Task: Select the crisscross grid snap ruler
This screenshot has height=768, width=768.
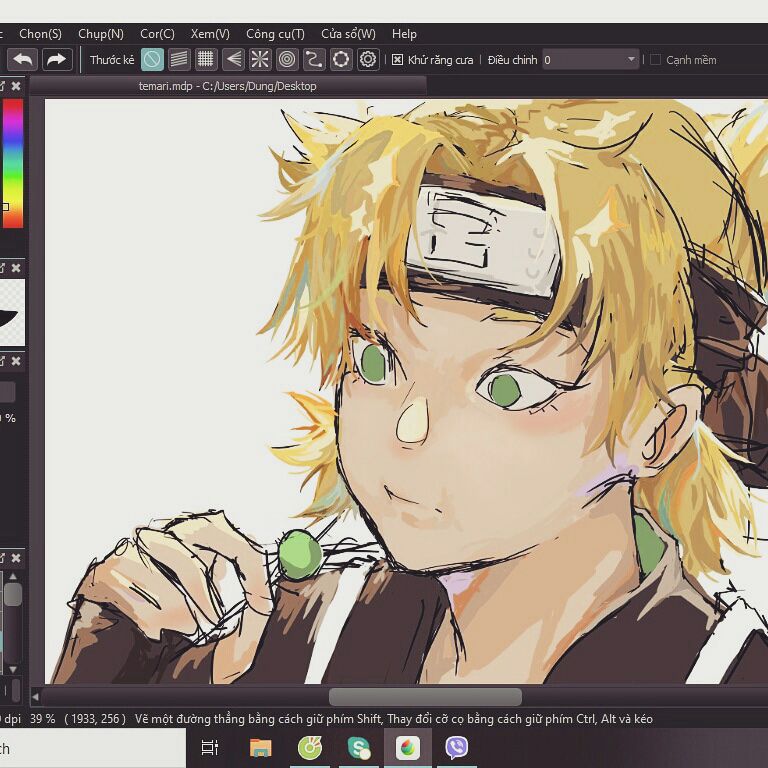Action: coord(206,60)
